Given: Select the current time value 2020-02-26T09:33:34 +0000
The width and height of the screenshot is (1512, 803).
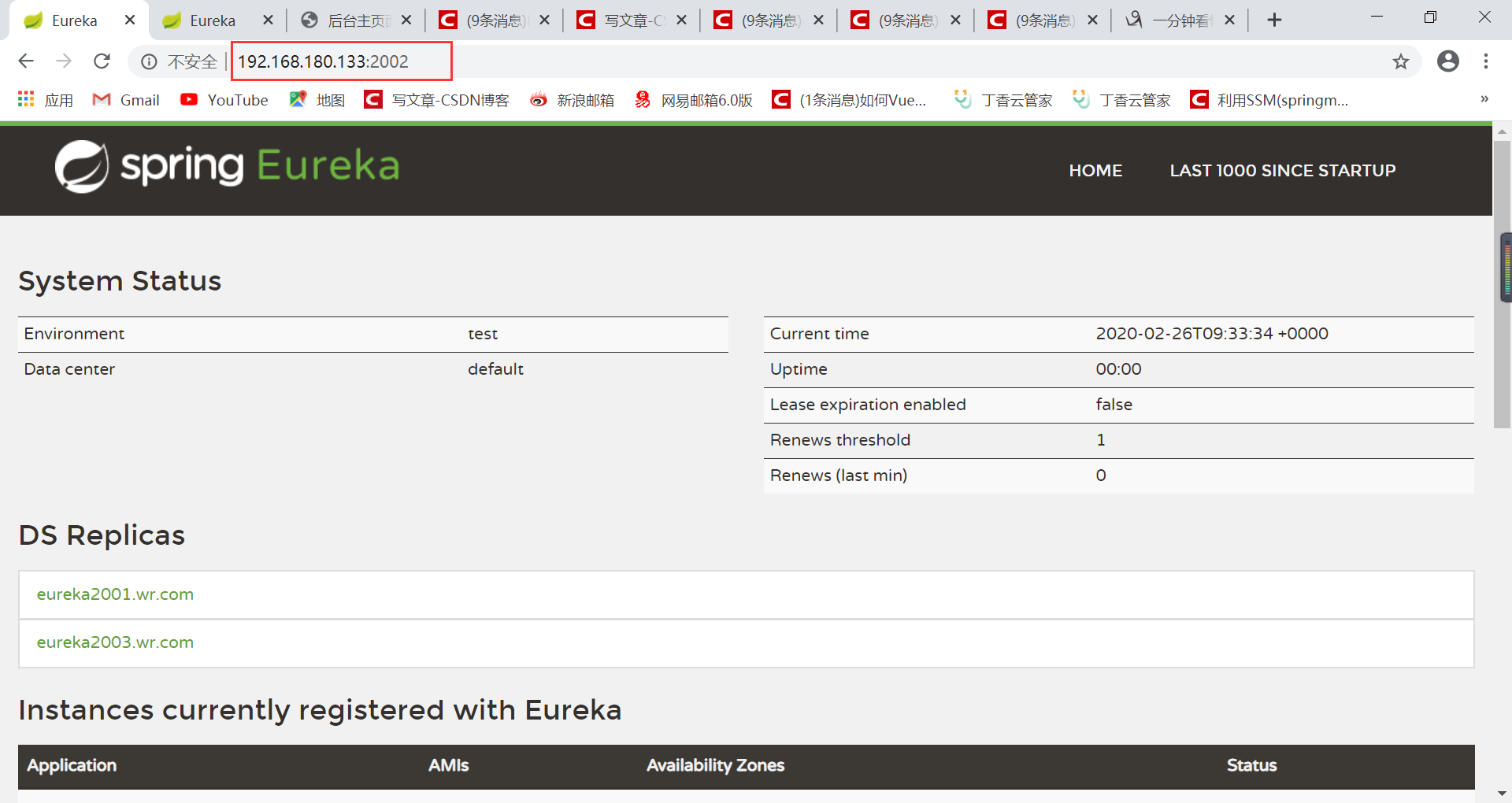Looking at the screenshot, I should [1212, 334].
